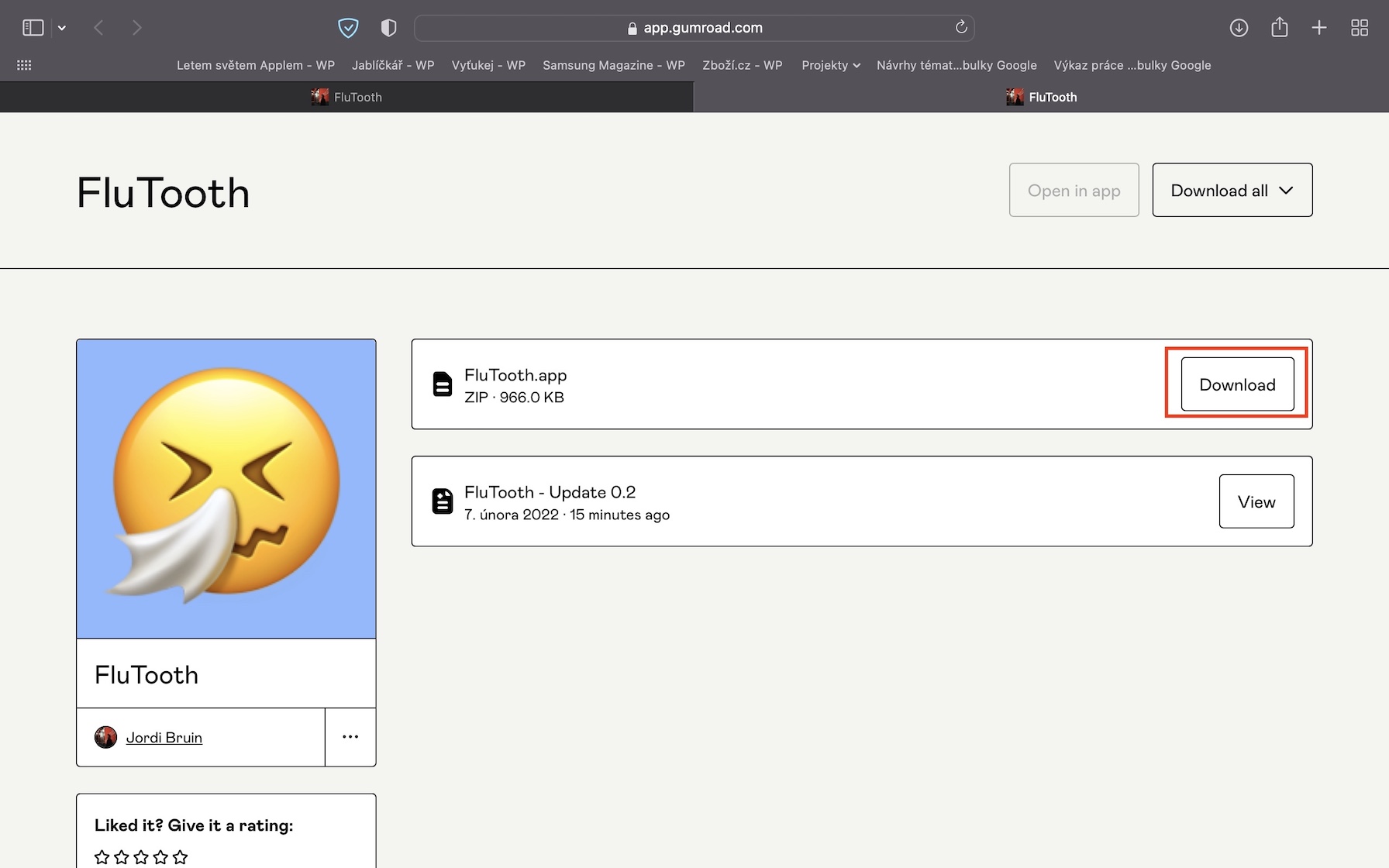Give a four star rating
The width and height of the screenshot is (1389, 868).
(x=160, y=857)
